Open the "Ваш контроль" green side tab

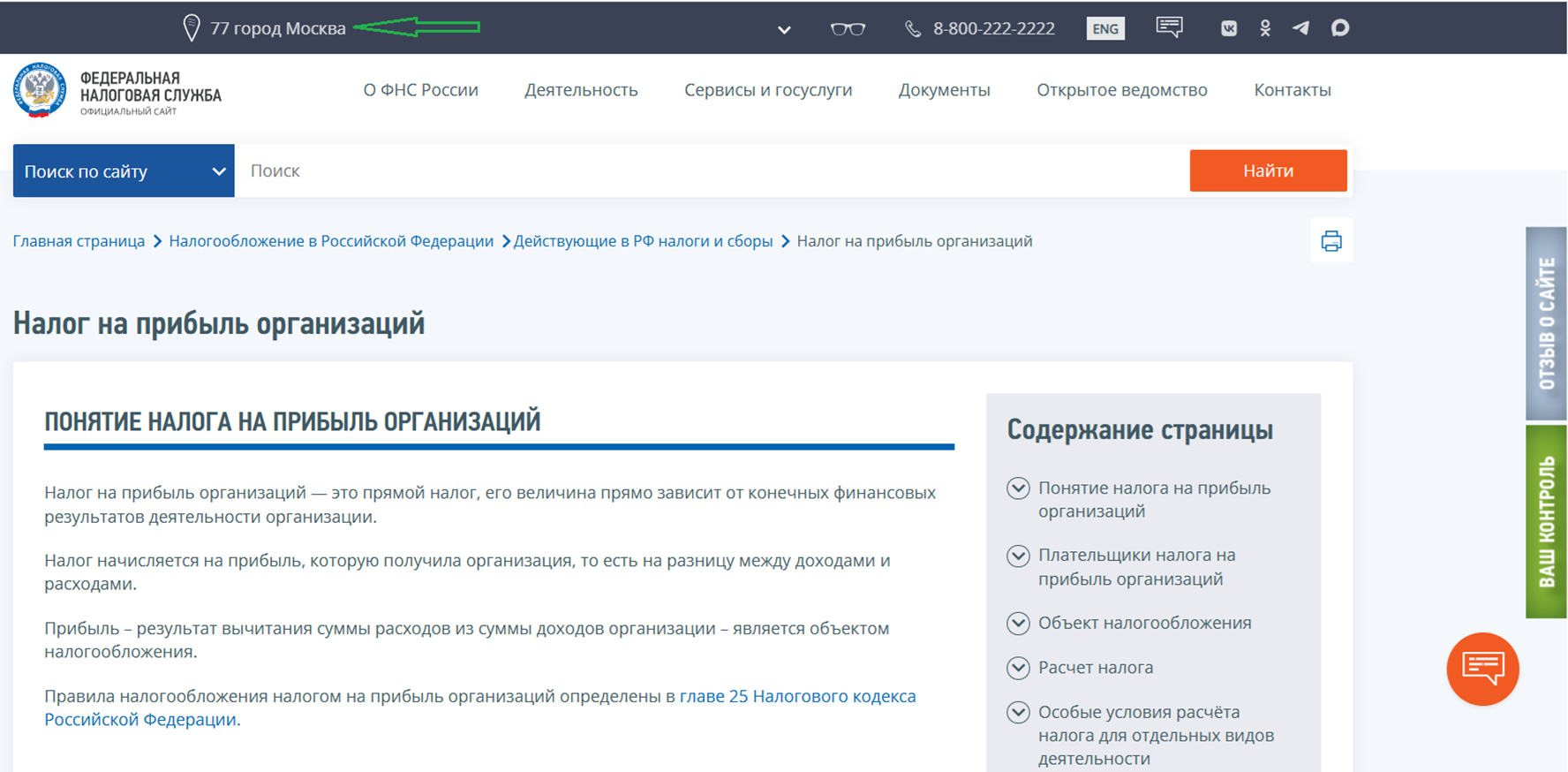(x=1546, y=521)
